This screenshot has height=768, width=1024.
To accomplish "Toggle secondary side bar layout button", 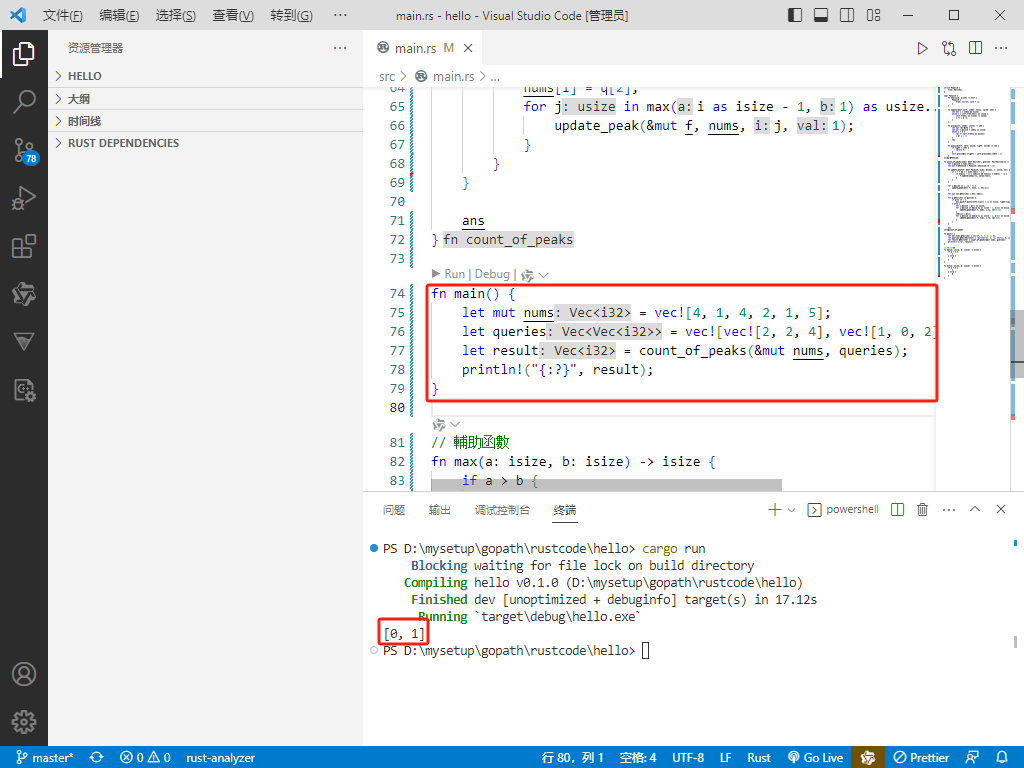I will pyautogui.click(x=847, y=15).
